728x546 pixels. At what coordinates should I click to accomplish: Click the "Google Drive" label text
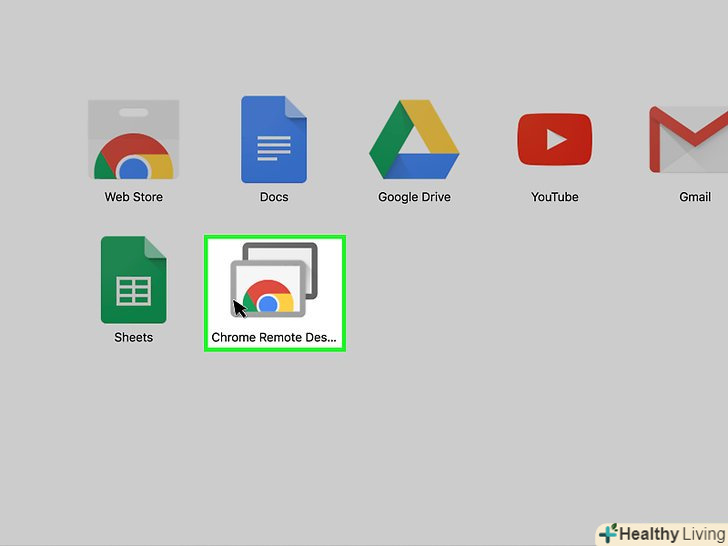coord(414,197)
